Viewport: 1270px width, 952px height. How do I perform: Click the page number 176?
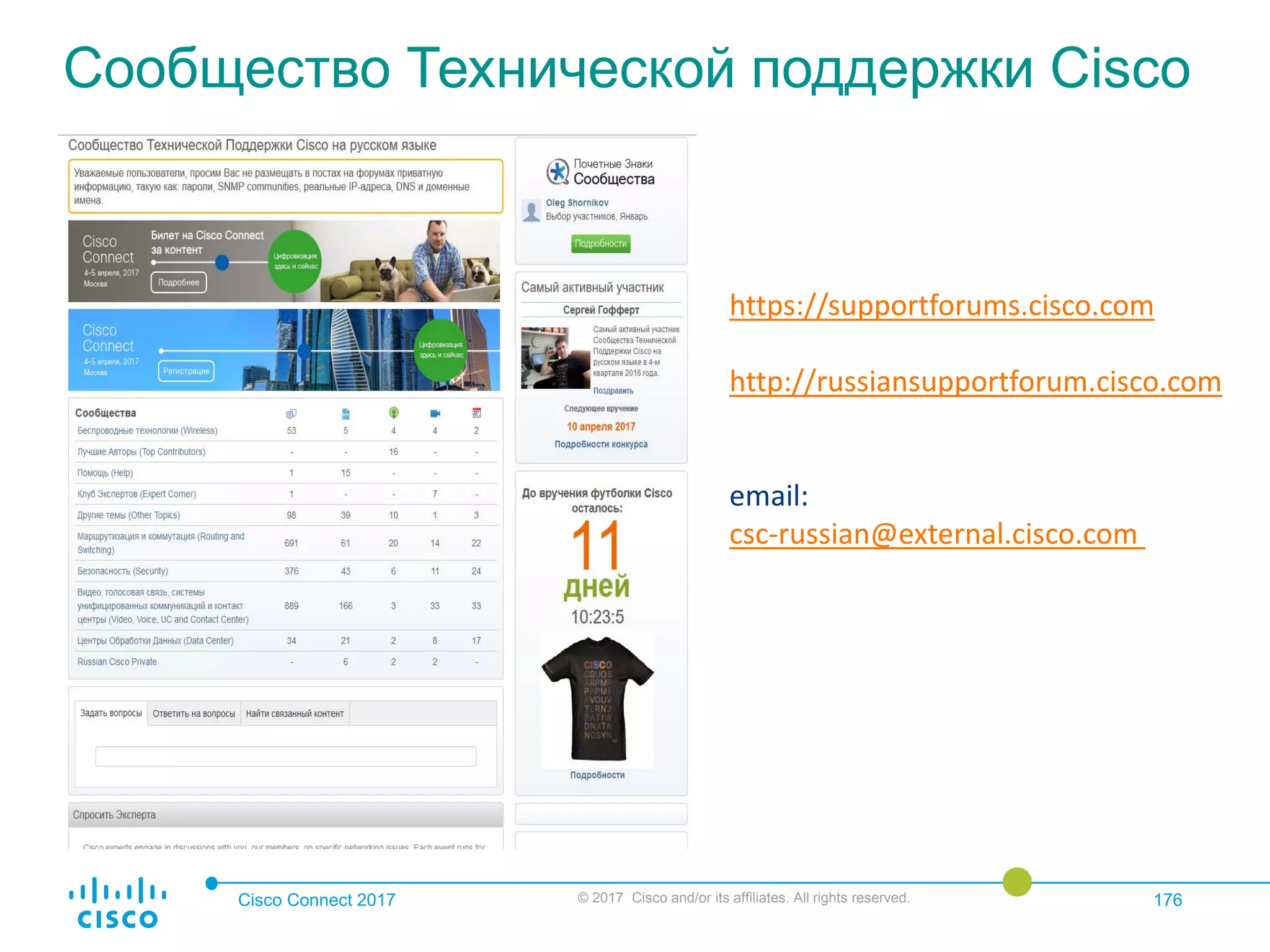1168,900
